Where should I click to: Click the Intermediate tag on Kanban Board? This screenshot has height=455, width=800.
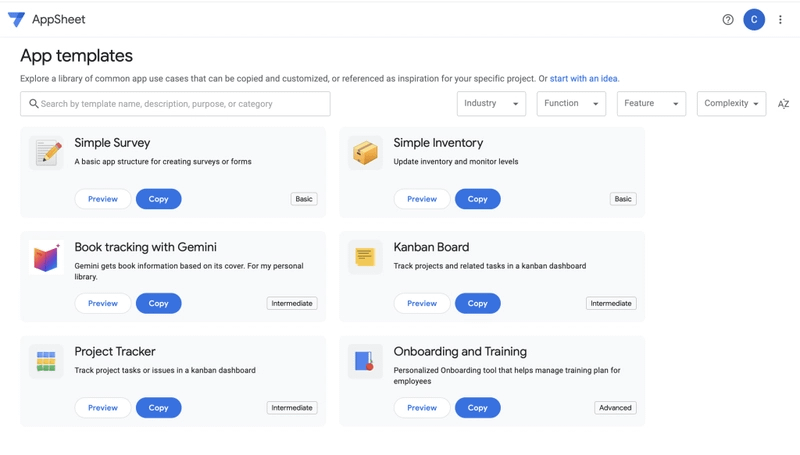(611, 304)
